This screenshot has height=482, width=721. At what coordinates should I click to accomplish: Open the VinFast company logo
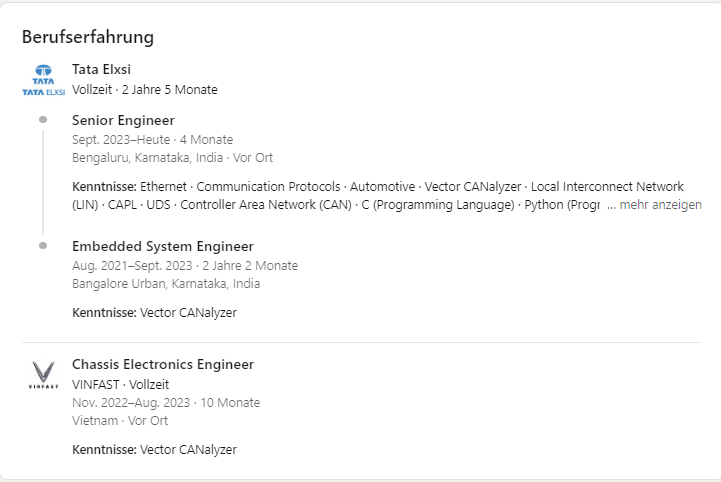click(44, 375)
